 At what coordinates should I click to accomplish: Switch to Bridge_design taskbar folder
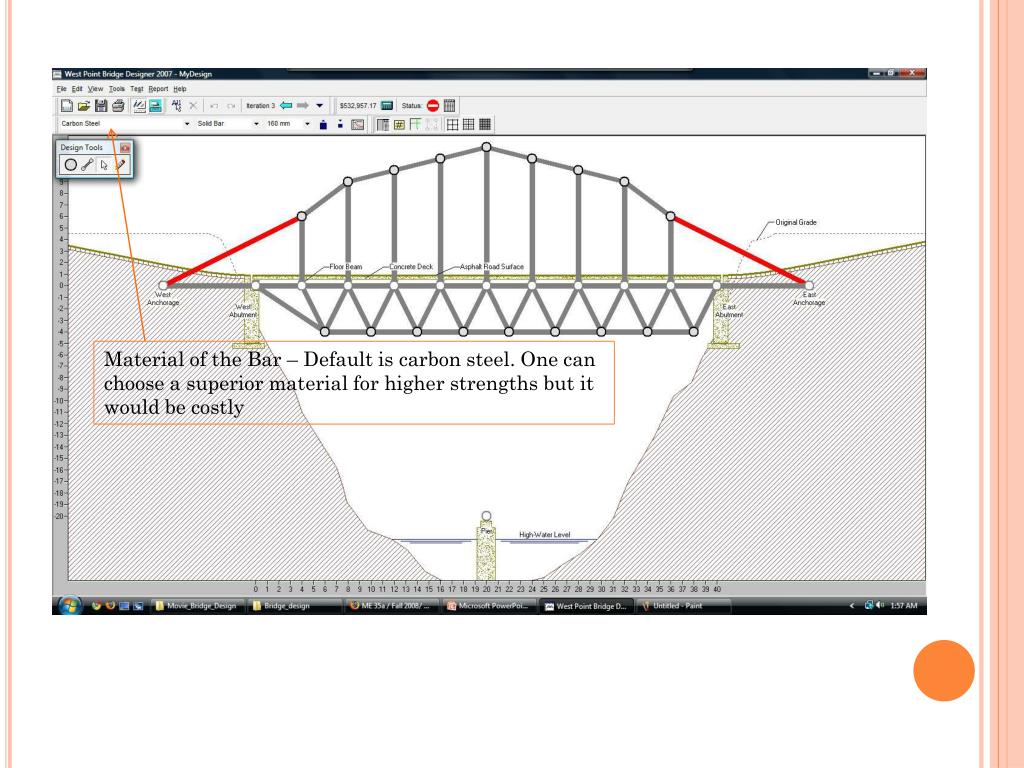point(293,606)
